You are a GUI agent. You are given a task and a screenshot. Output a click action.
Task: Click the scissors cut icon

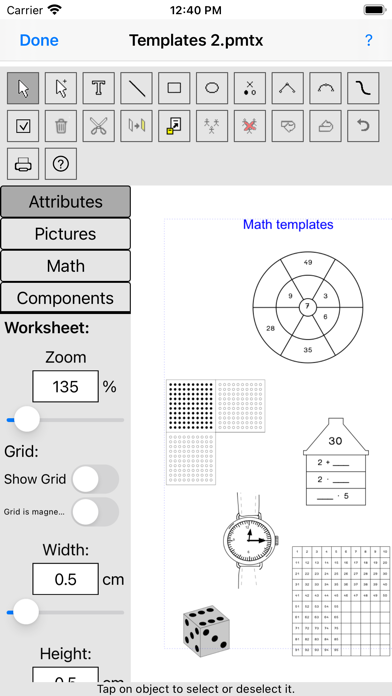coord(99,126)
